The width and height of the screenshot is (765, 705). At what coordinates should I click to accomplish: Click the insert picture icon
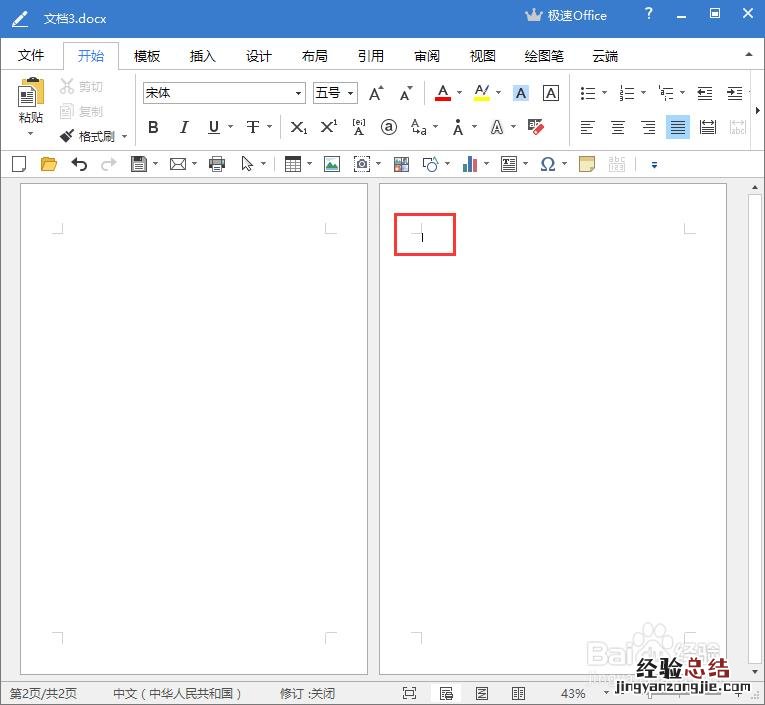(x=331, y=164)
